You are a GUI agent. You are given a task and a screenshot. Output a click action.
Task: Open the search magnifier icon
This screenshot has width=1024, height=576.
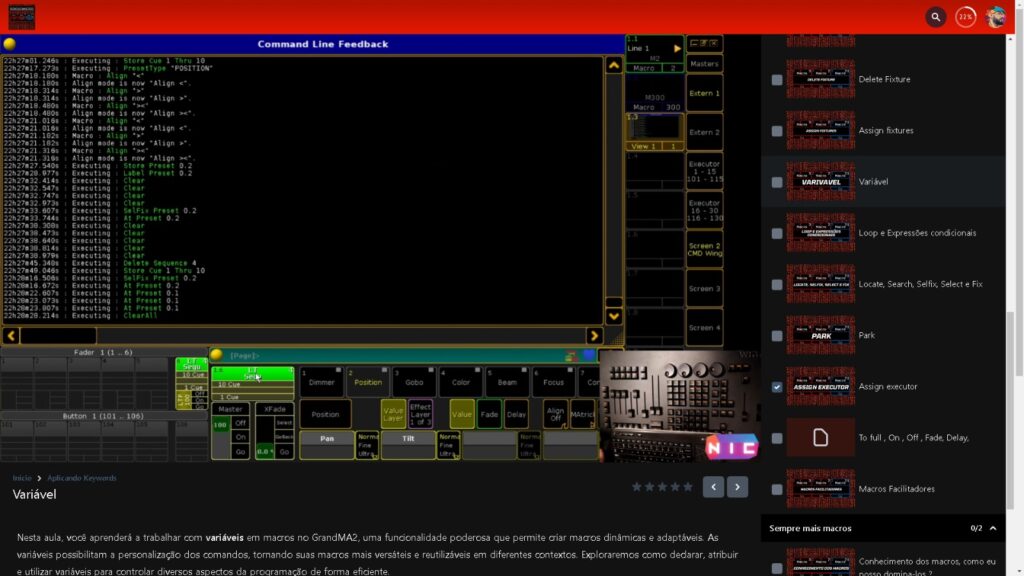coord(935,17)
